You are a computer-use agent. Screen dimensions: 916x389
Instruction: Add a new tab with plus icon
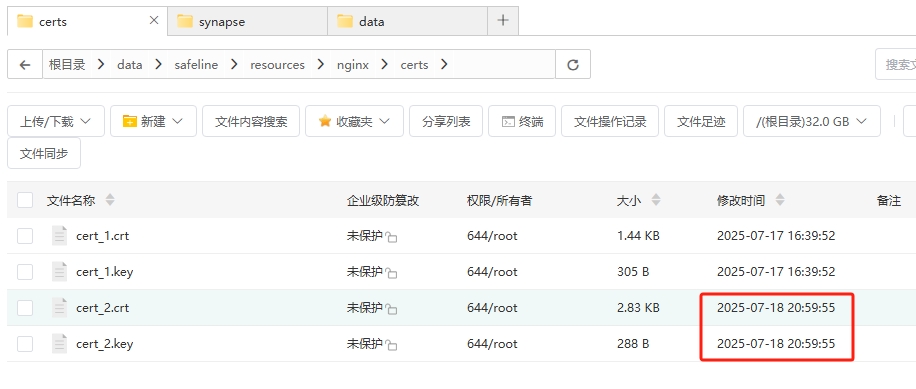tap(502, 21)
